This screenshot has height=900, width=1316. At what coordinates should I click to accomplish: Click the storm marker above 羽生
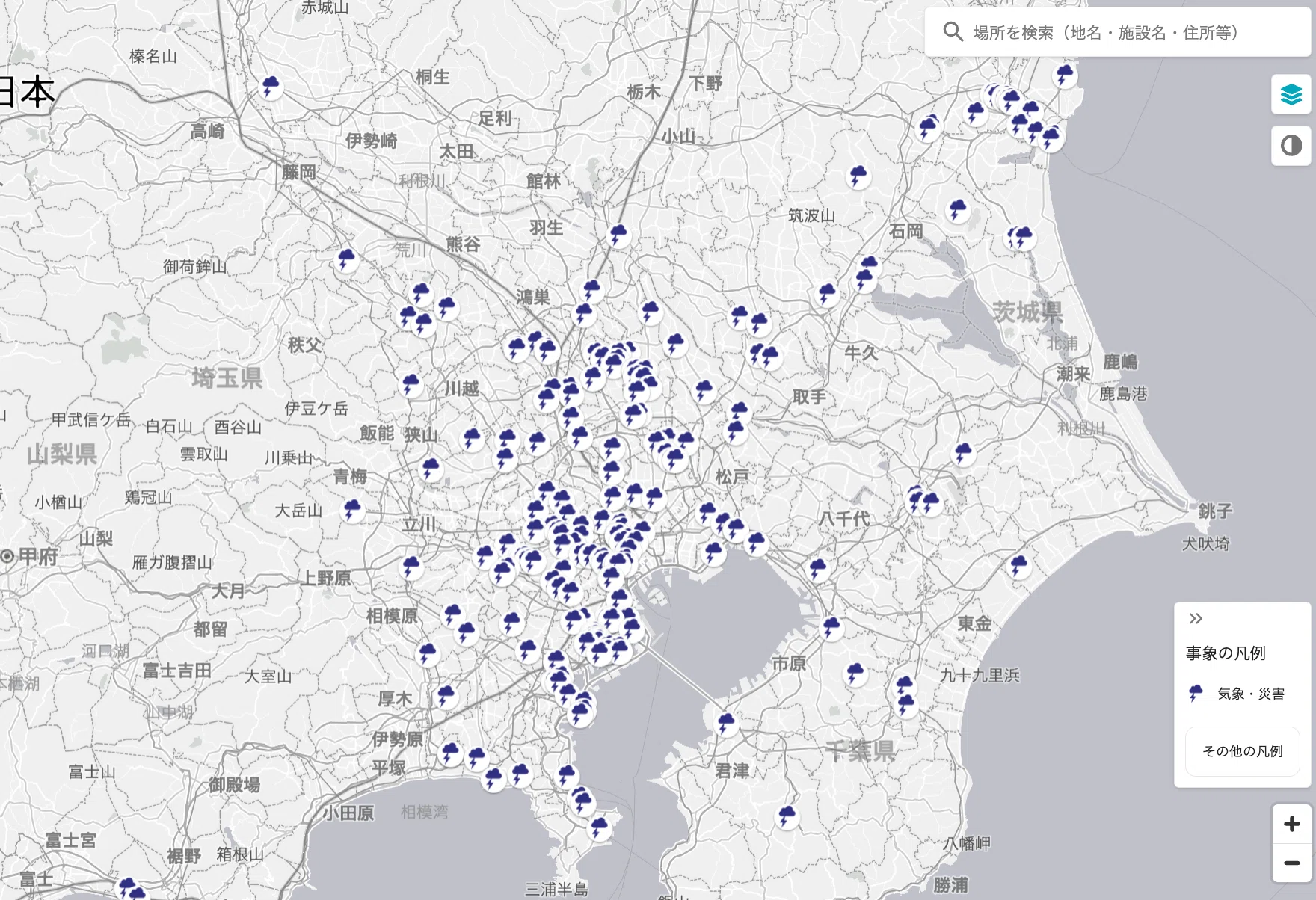pyautogui.click(x=619, y=235)
